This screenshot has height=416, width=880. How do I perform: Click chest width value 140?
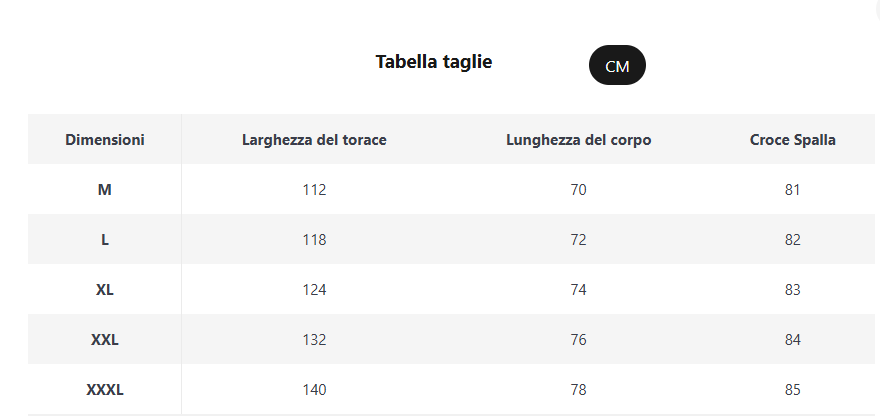coord(314,390)
